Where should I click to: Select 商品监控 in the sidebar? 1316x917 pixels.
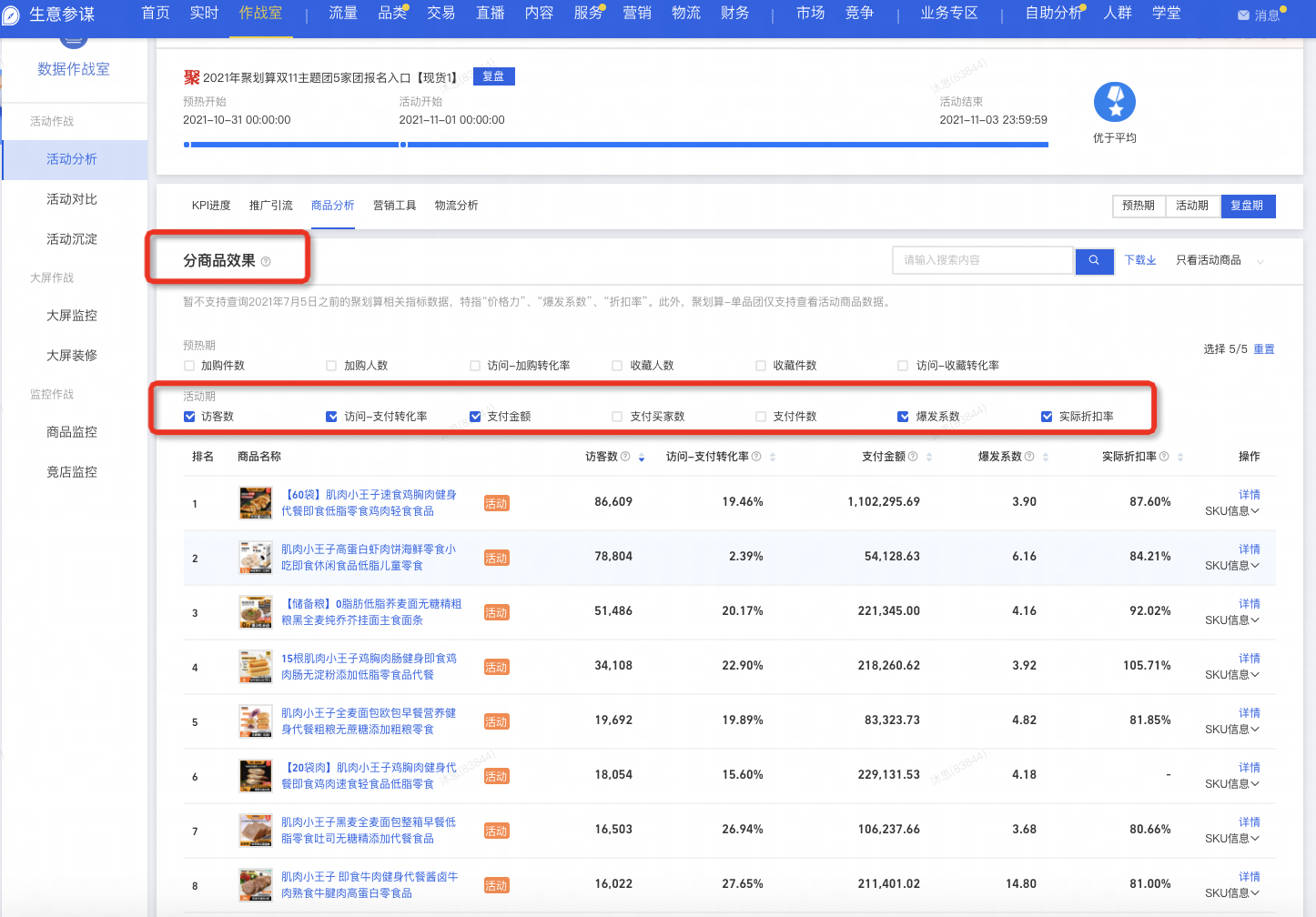click(x=72, y=432)
